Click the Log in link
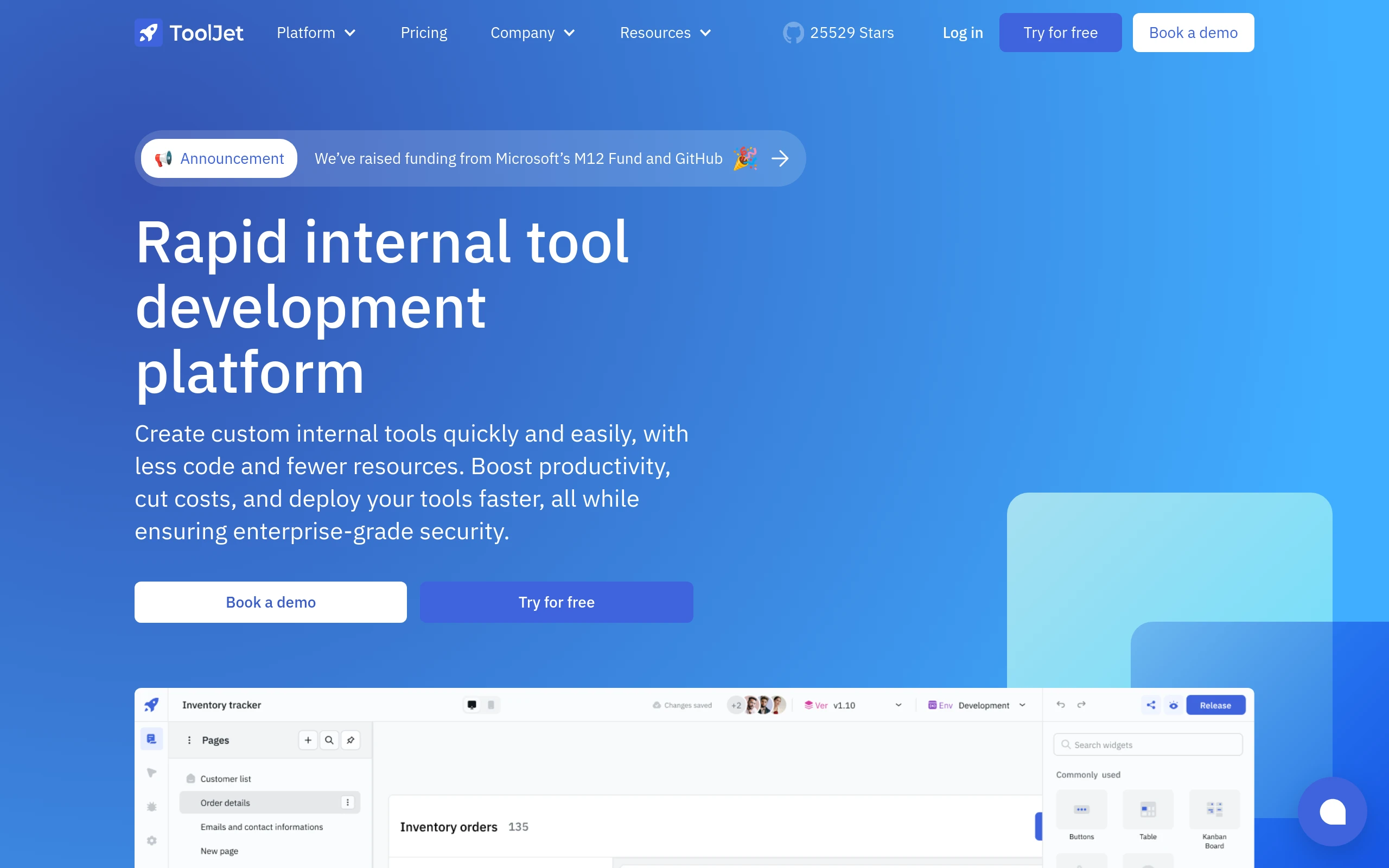This screenshot has height=868, width=1389. pos(963,33)
